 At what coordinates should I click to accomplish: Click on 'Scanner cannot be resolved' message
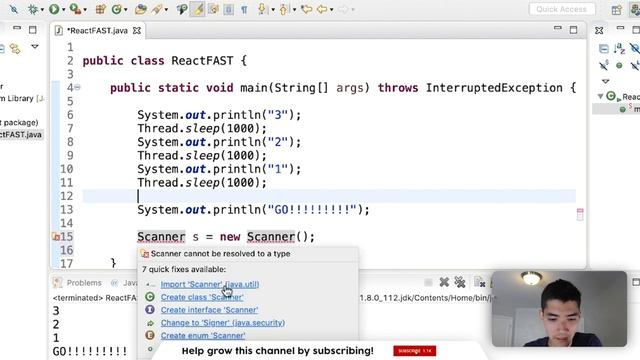pyautogui.click(x=220, y=253)
